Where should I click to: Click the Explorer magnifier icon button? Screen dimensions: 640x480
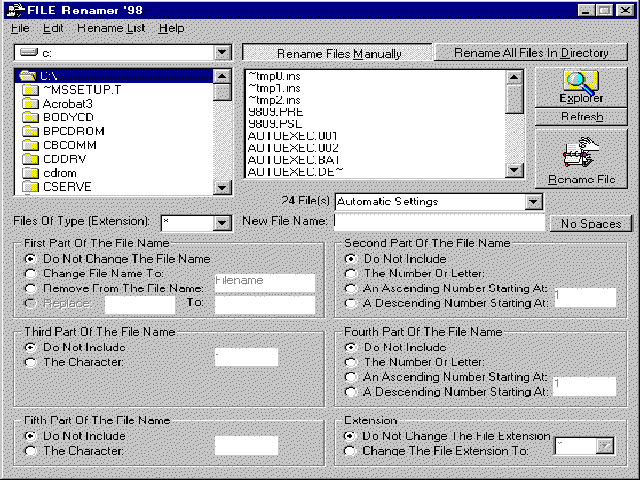(580, 86)
